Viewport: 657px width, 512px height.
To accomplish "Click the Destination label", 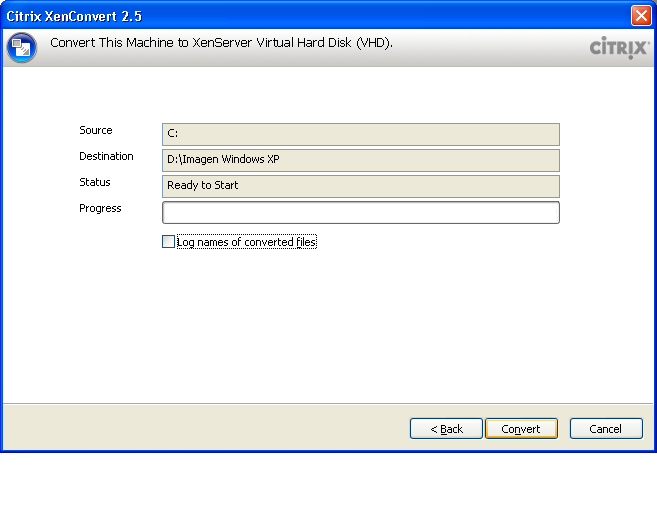I will click(x=106, y=156).
